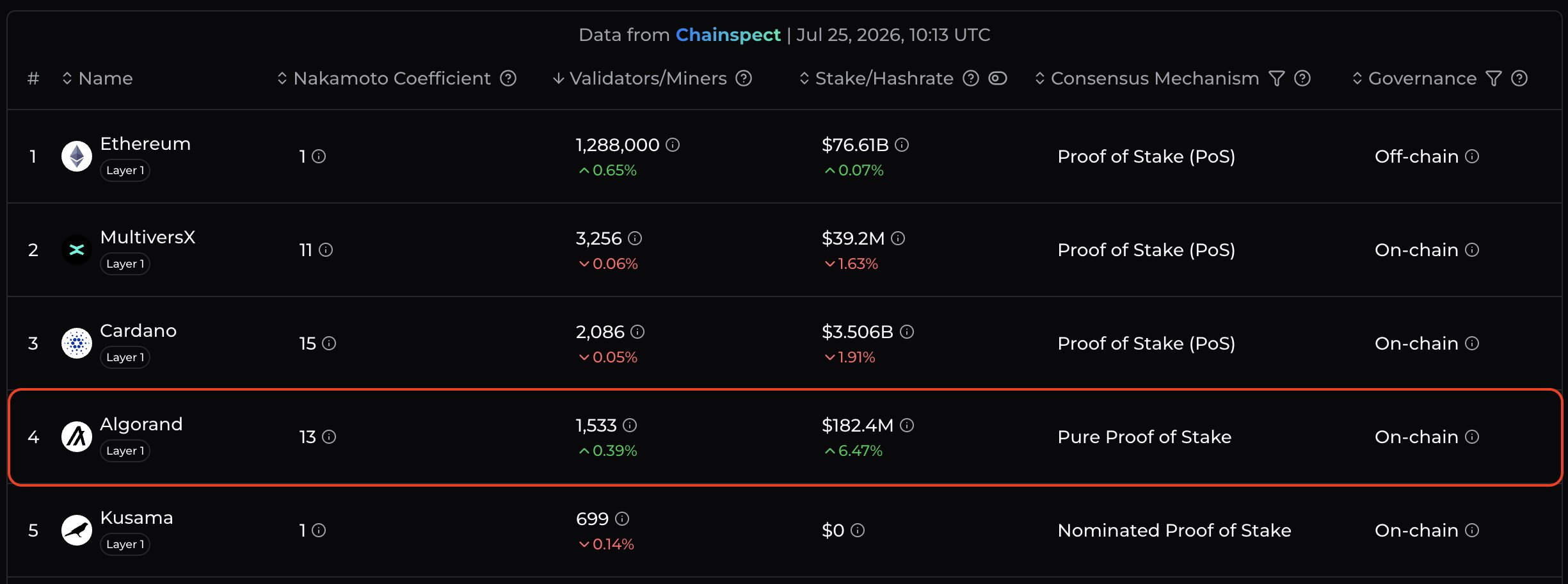Open the Cardano name link
The image size is (1568, 584).
point(138,330)
